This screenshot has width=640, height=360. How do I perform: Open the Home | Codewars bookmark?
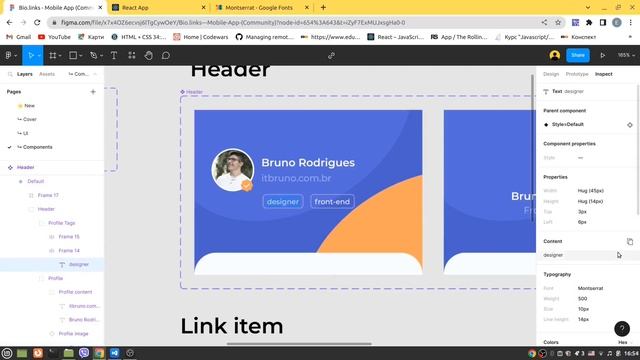click(x=200, y=37)
